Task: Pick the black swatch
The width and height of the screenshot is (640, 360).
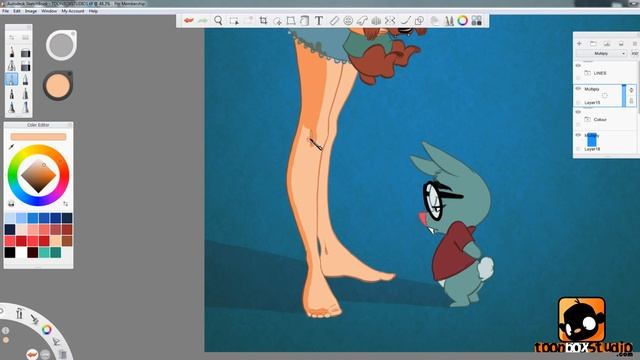Action: (10, 252)
